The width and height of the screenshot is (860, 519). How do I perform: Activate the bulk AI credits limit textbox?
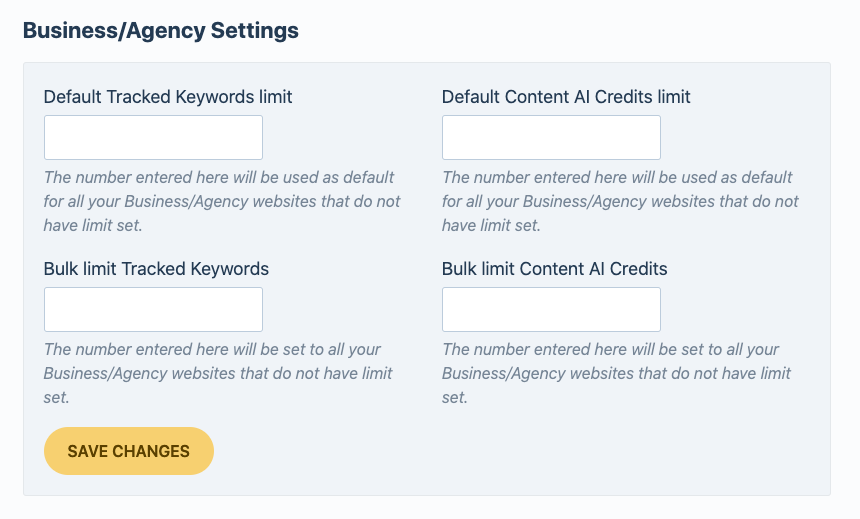551,309
